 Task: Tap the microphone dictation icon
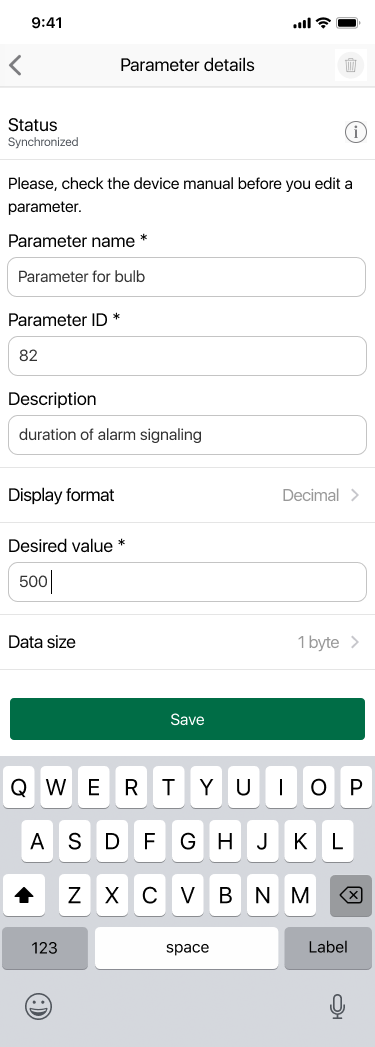click(338, 1006)
